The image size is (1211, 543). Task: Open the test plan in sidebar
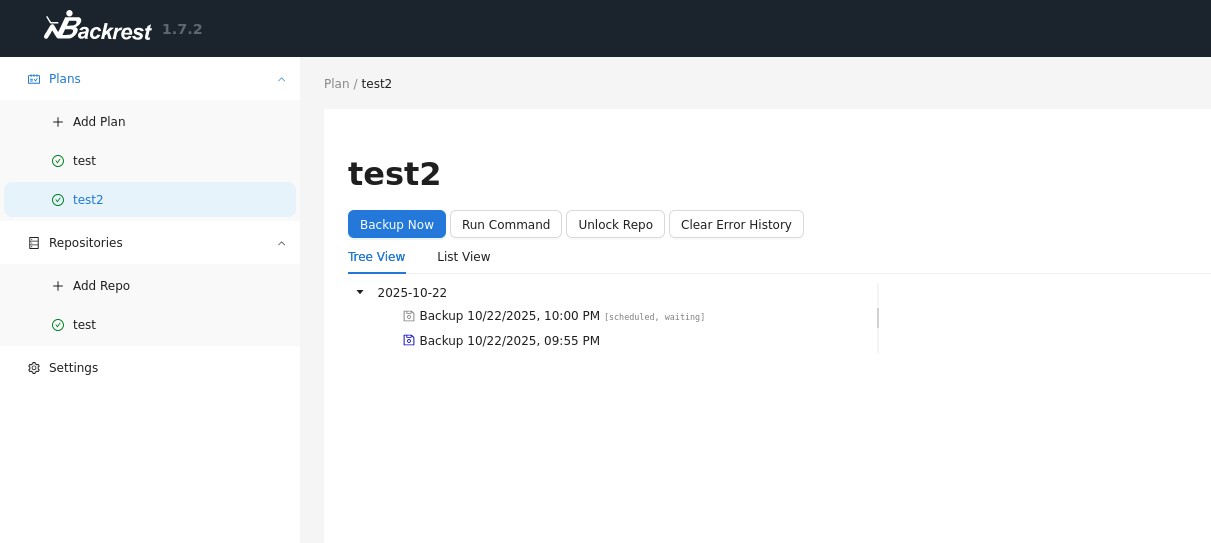84,161
